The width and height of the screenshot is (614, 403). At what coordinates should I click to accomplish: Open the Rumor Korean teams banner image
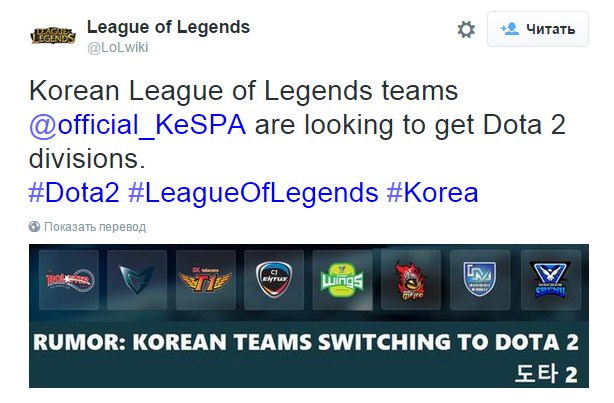tap(309, 316)
